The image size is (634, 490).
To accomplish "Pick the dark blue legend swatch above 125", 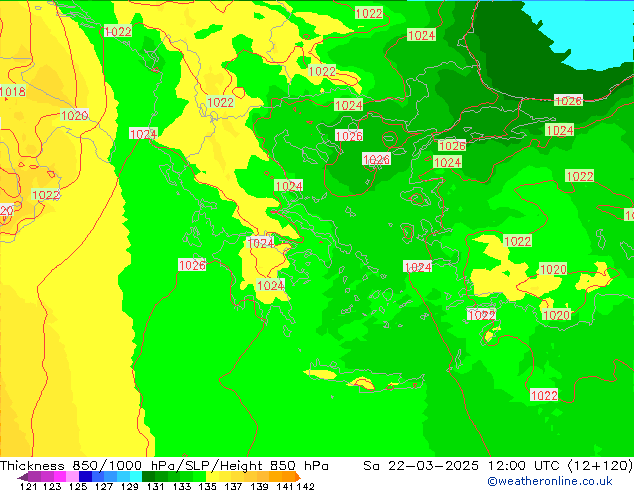I will click(85, 477).
